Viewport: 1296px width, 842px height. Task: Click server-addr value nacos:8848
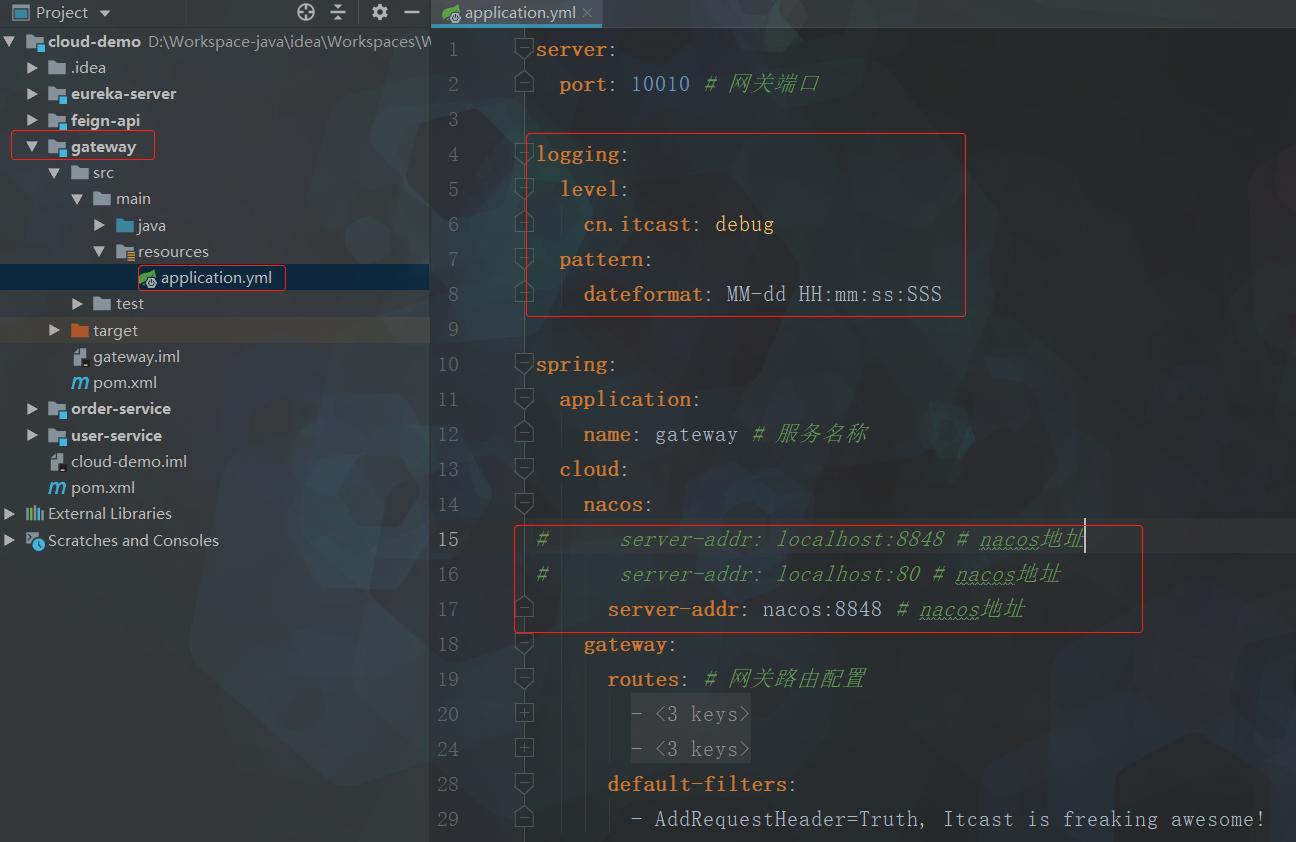coord(822,609)
